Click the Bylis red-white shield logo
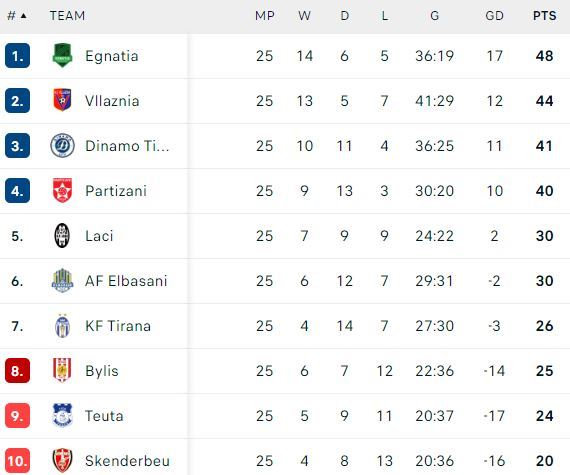 [x=62, y=370]
